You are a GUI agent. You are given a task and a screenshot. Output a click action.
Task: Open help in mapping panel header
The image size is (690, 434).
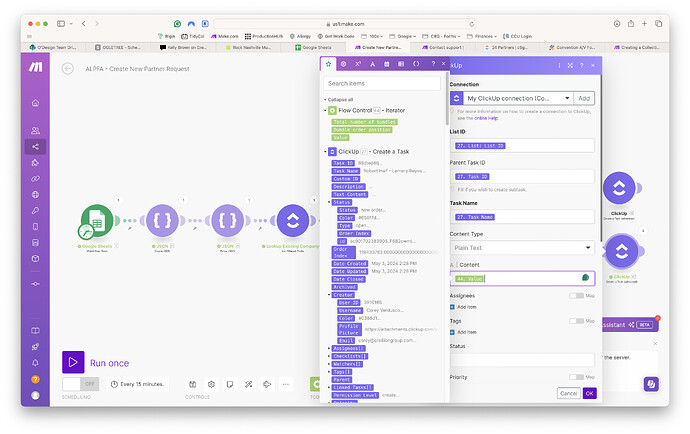click(433, 64)
